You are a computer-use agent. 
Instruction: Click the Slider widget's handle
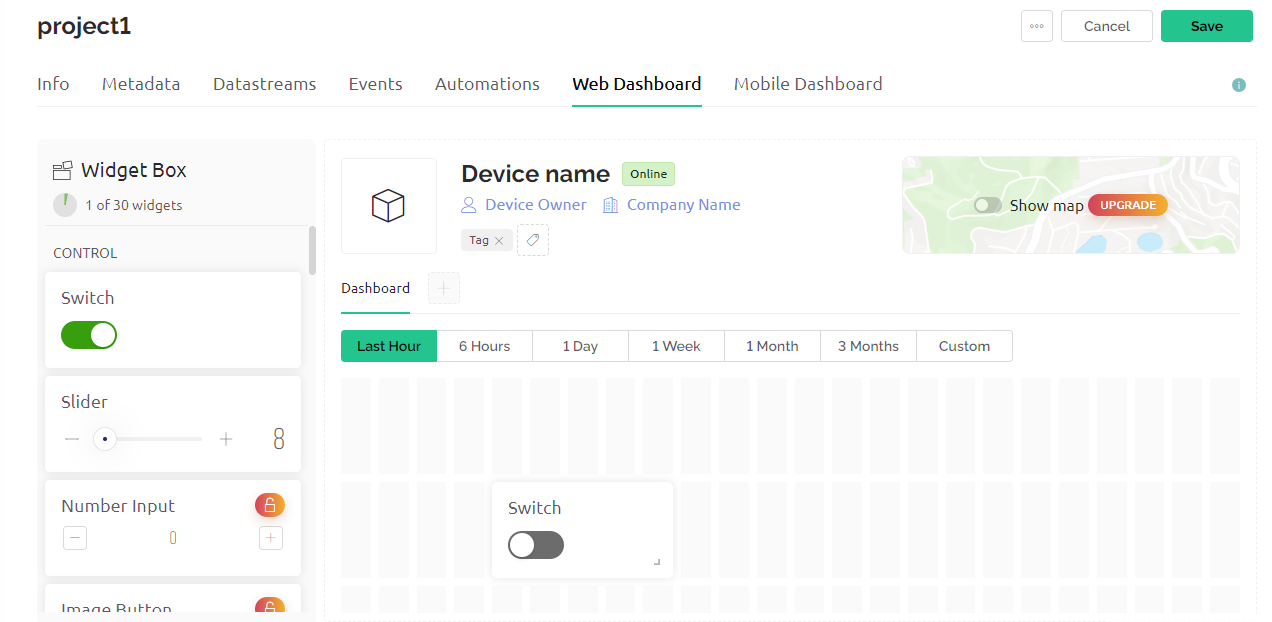pyautogui.click(x=105, y=439)
